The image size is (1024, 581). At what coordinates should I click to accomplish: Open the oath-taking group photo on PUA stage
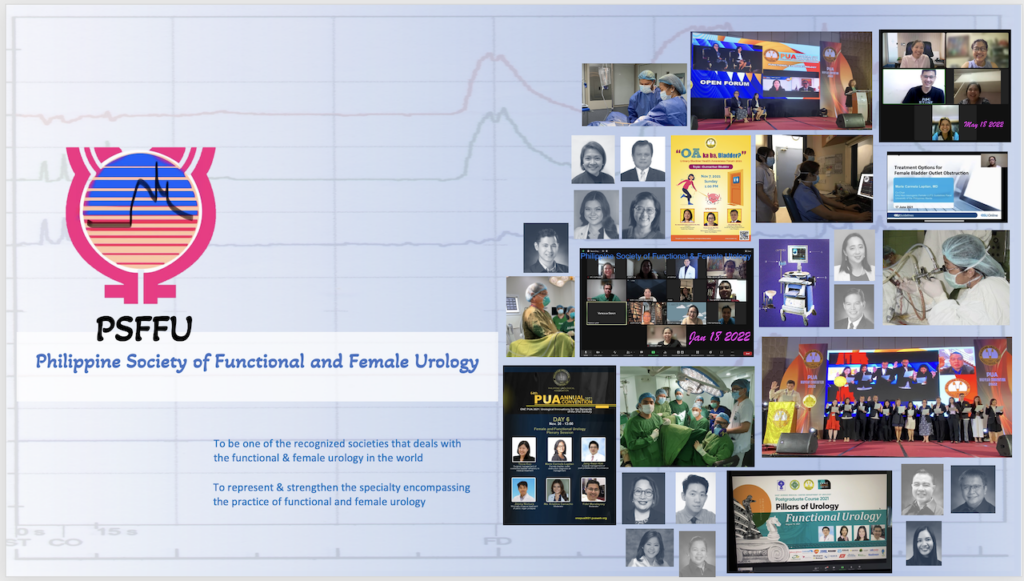[x=886, y=397]
